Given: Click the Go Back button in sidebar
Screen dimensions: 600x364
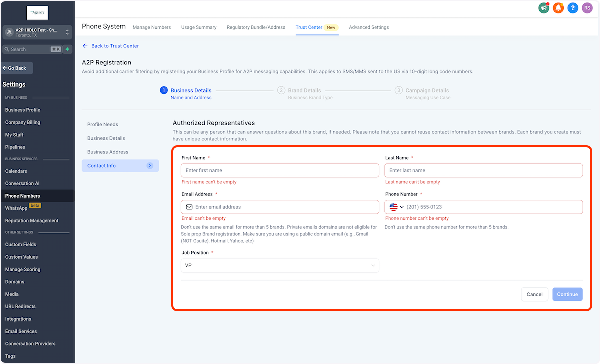Looking at the screenshot, I should pos(17,68).
